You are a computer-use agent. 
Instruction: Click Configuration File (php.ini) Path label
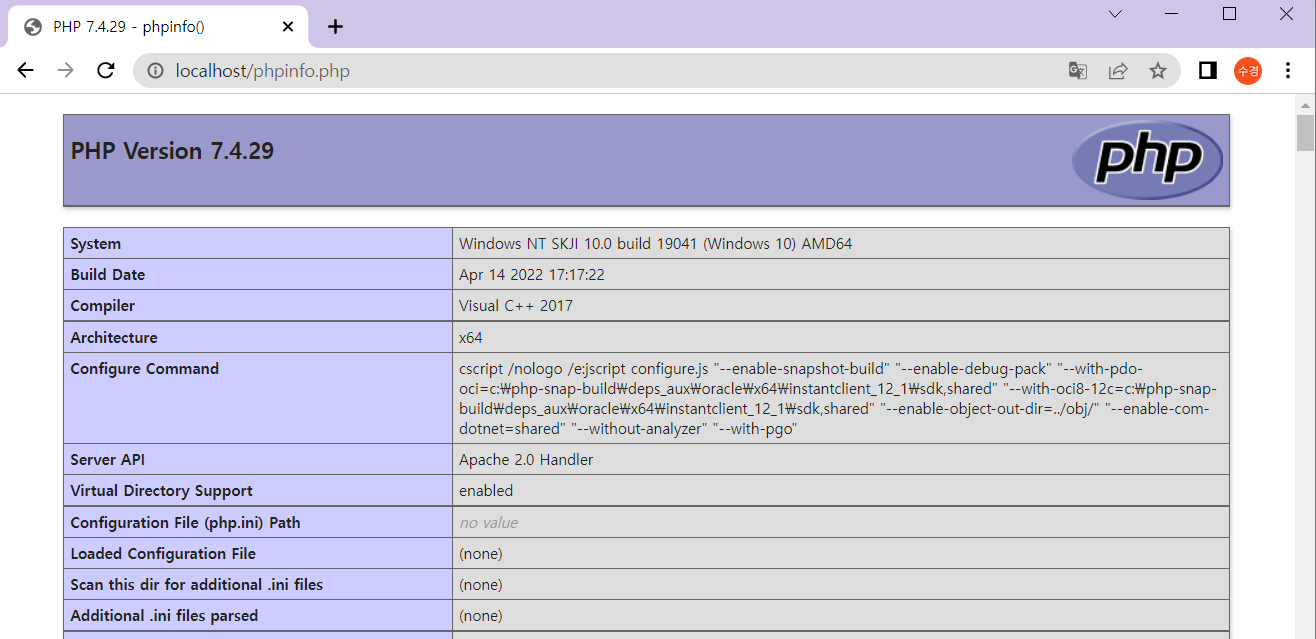[186, 523]
